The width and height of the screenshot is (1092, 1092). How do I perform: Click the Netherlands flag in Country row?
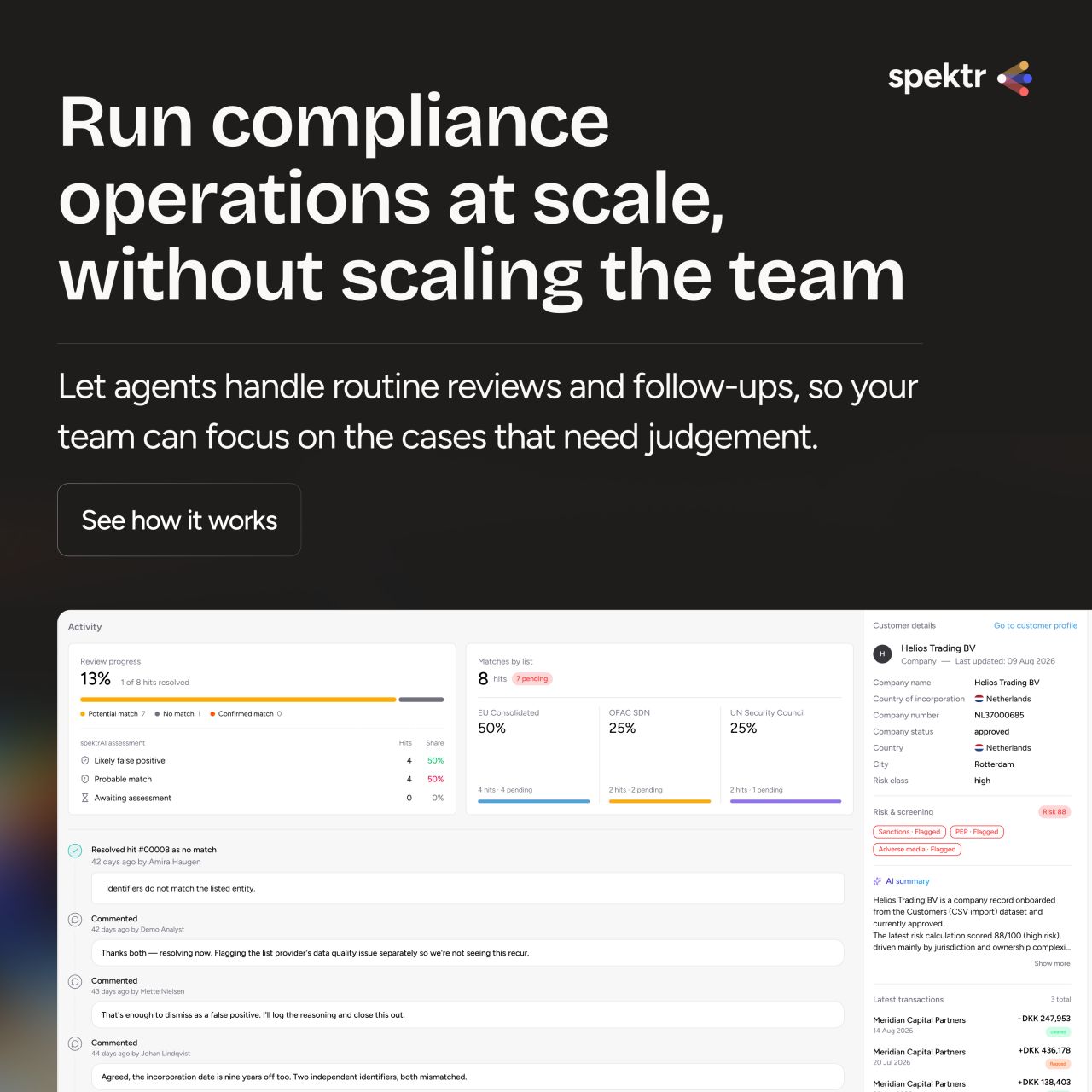point(979,747)
